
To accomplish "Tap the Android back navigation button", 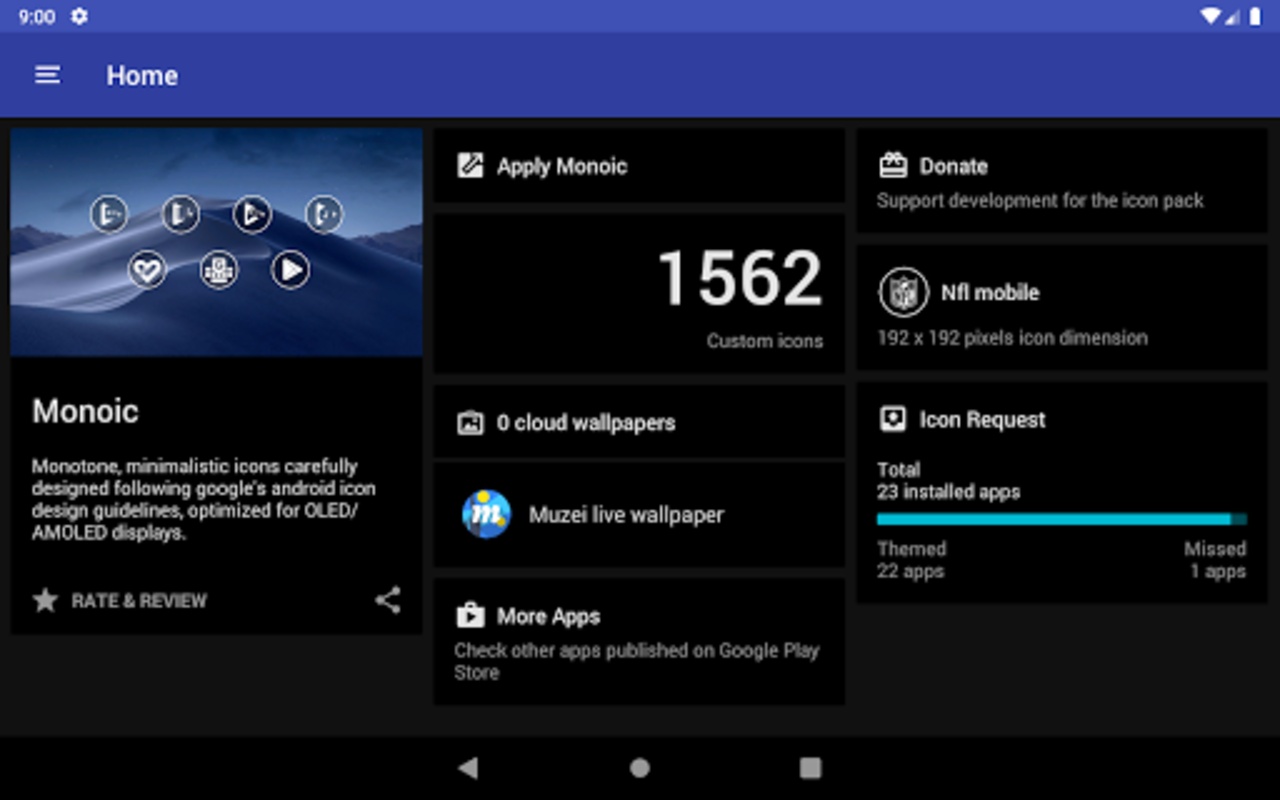I will [467, 767].
